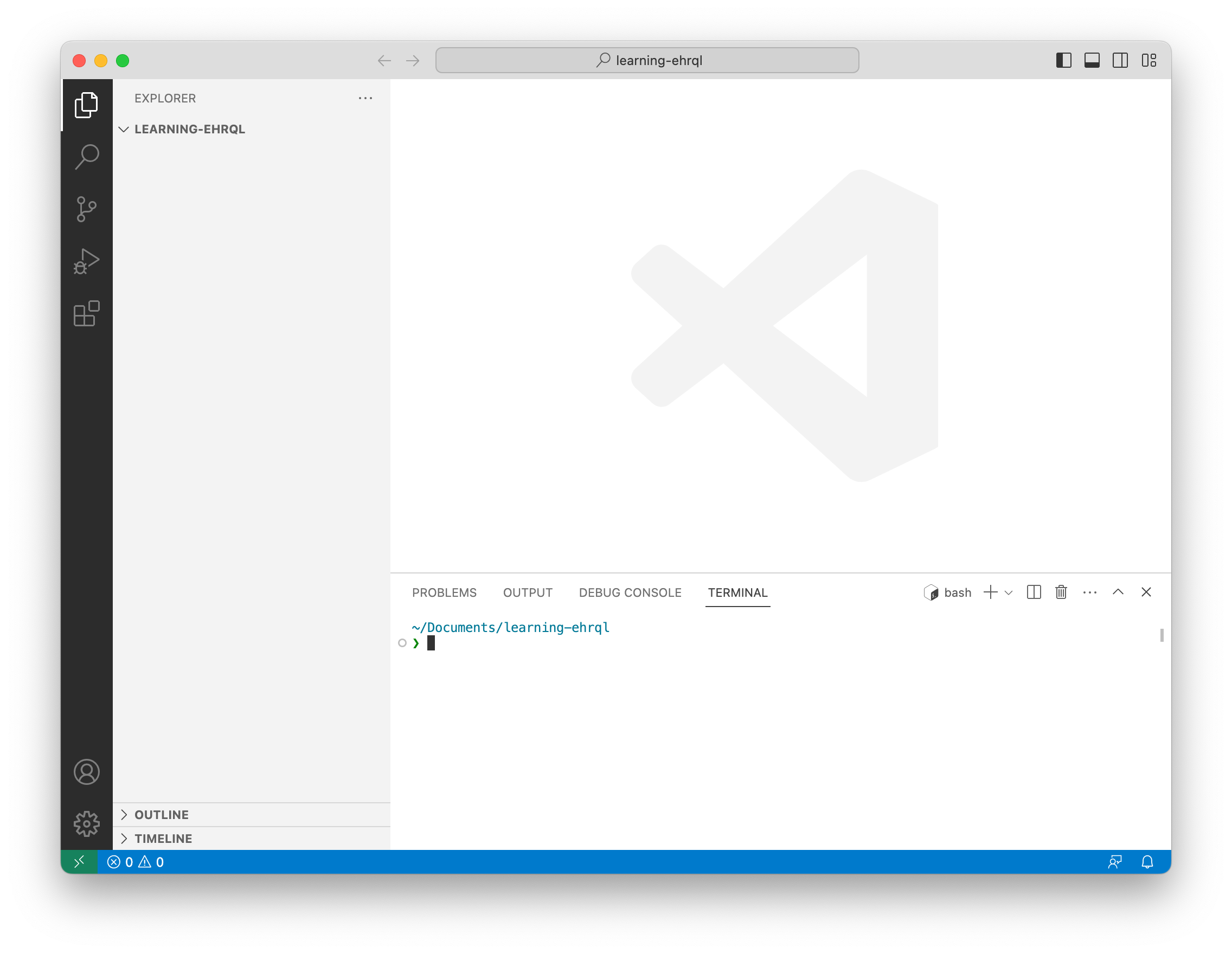This screenshot has width=1232, height=954.
Task: Open Run and Debug view
Action: tap(86, 262)
